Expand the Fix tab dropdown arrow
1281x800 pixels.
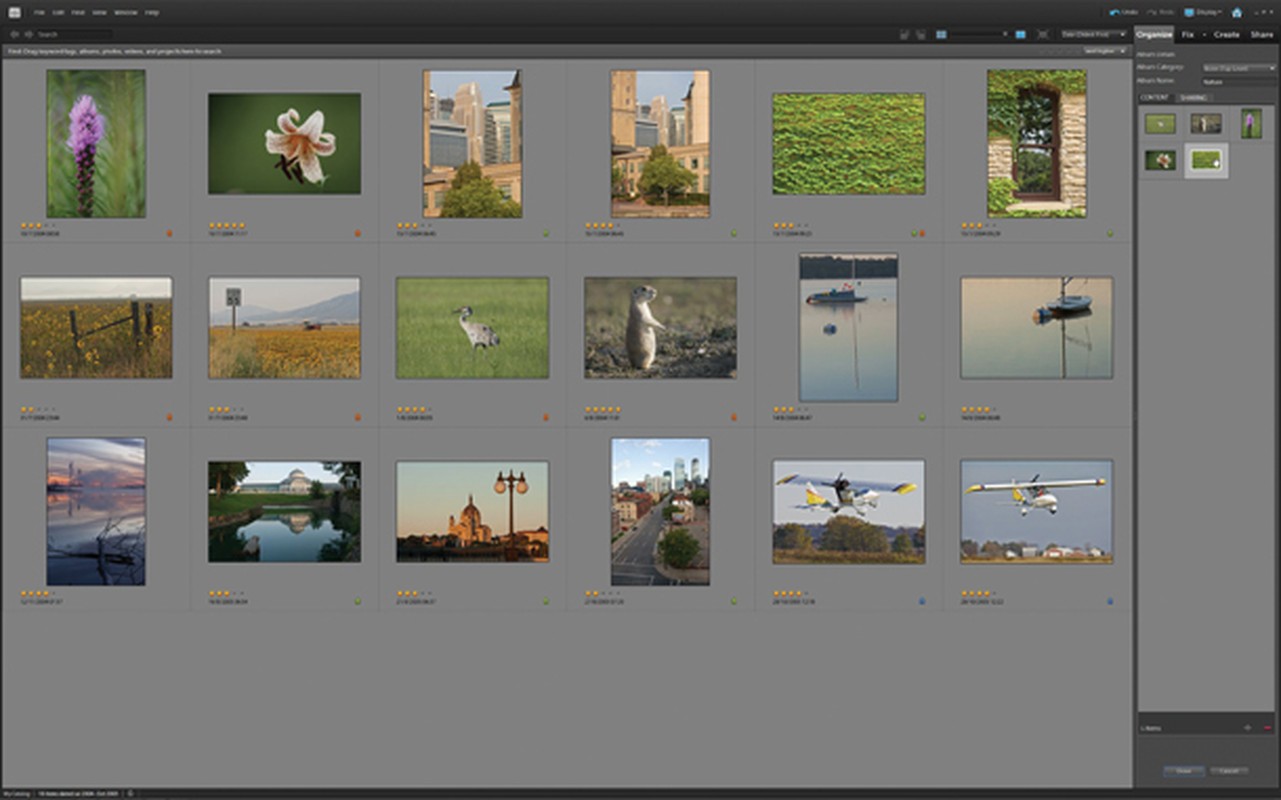coord(1203,34)
